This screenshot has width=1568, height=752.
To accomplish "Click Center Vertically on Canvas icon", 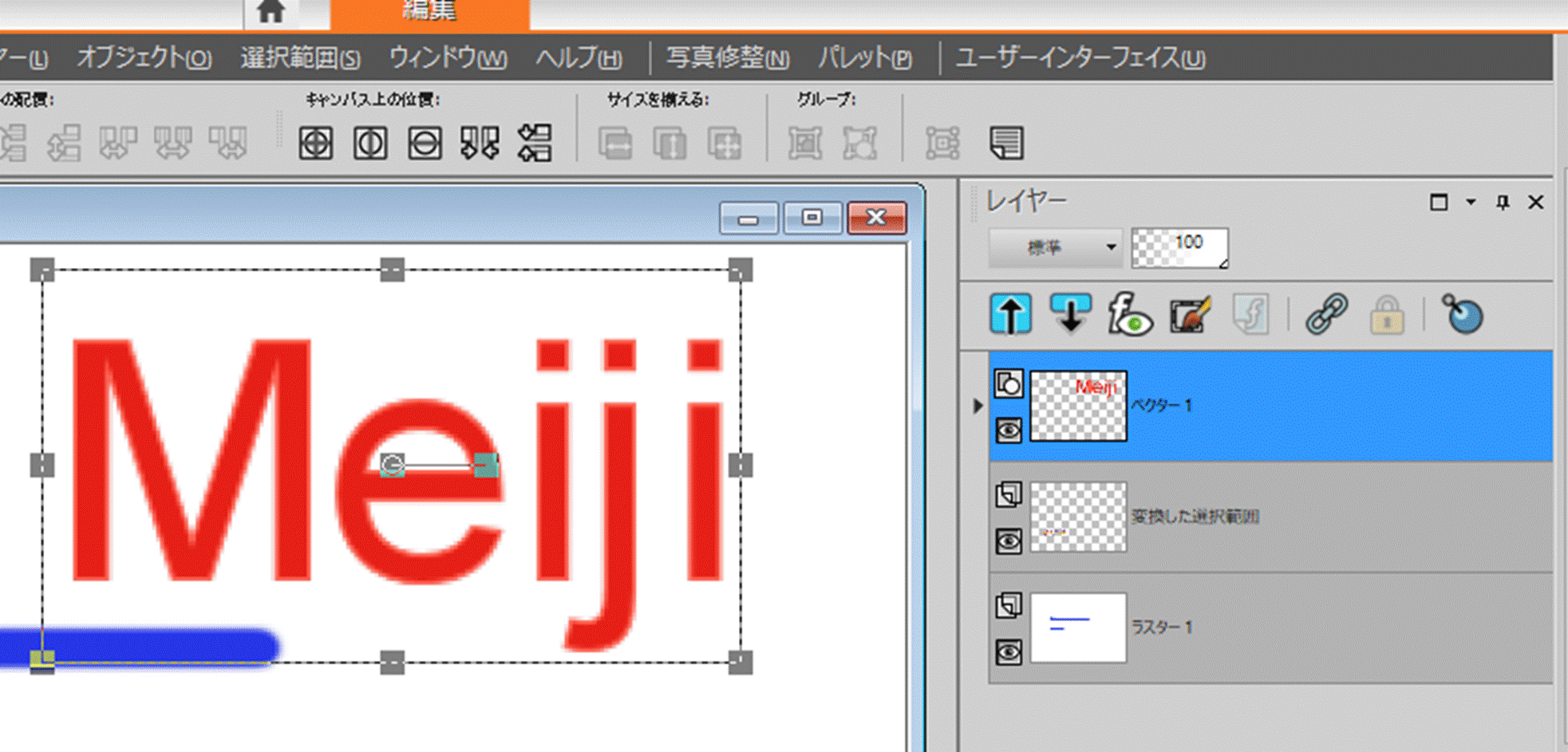I will tap(425, 144).
